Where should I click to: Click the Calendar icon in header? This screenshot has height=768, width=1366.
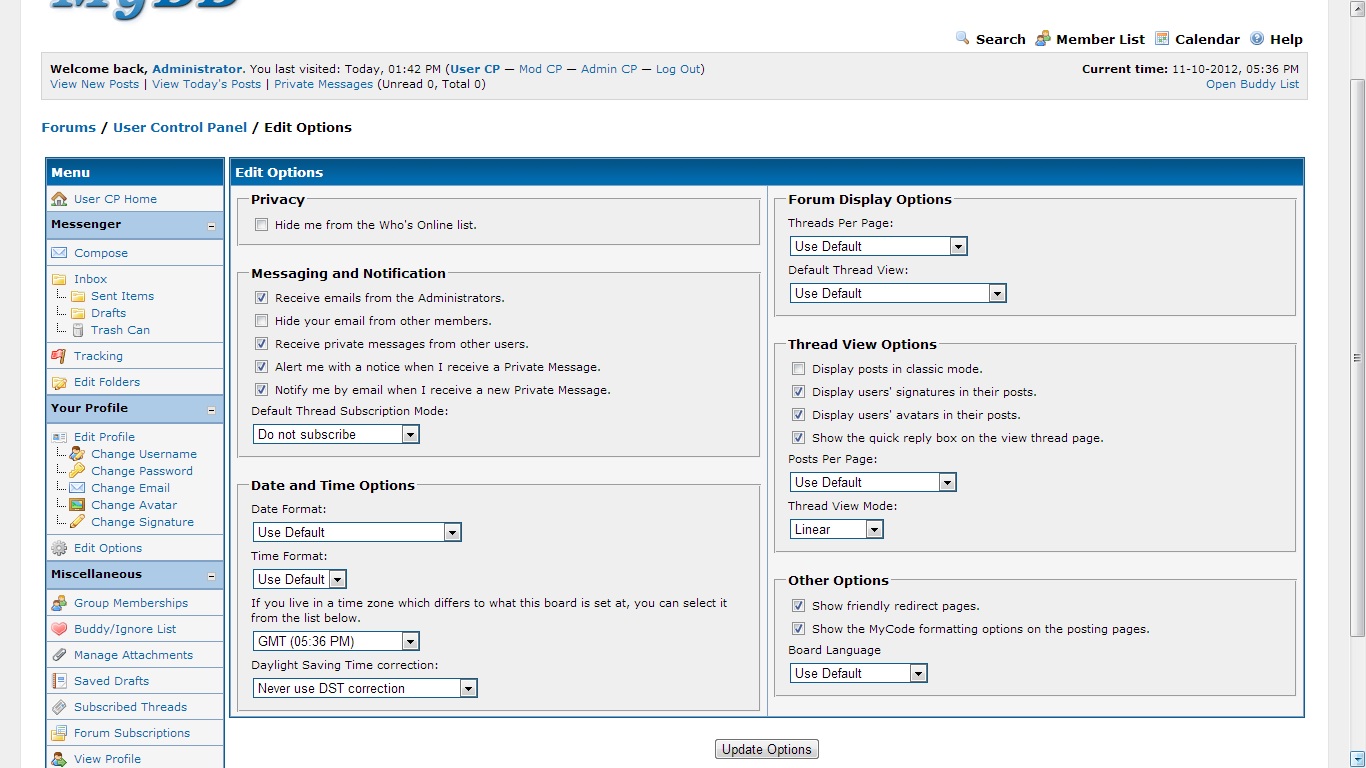(1162, 39)
